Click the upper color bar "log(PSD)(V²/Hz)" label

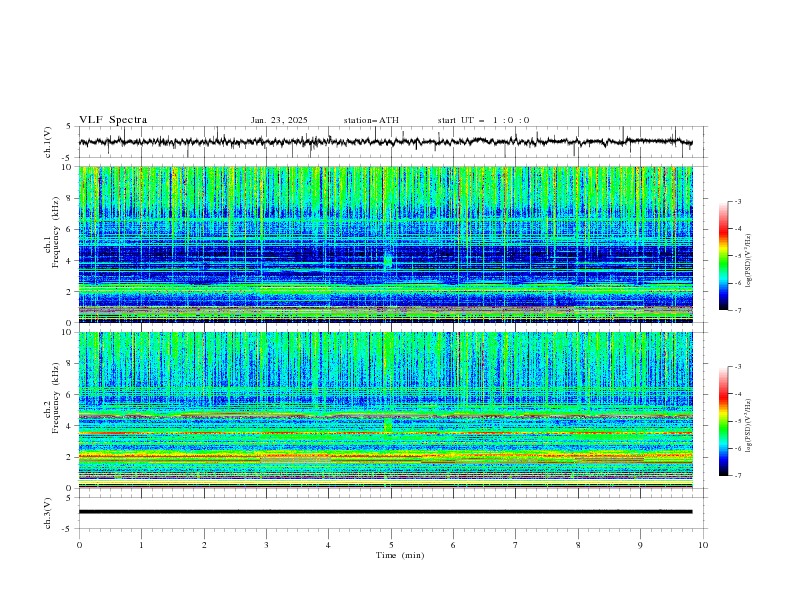point(749,260)
